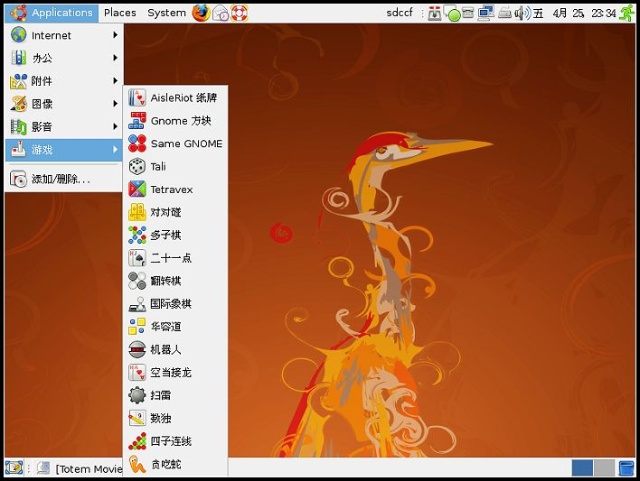Click the green running man logout icon

(627, 13)
